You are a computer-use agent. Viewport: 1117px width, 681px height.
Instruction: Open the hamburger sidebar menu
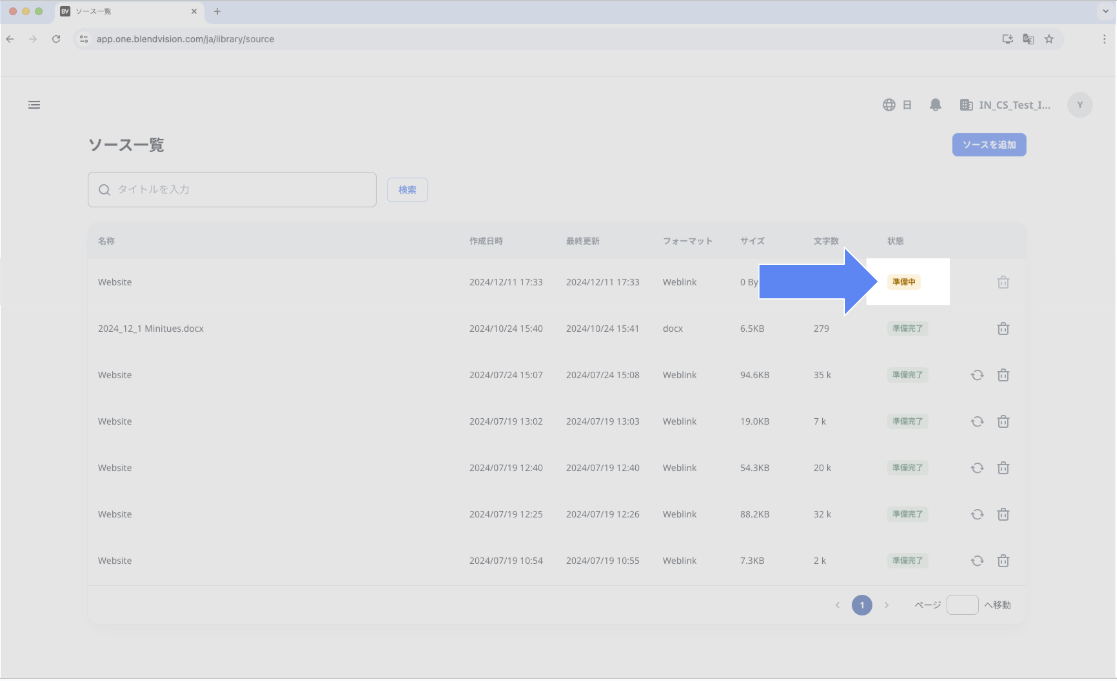tap(34, 105)
